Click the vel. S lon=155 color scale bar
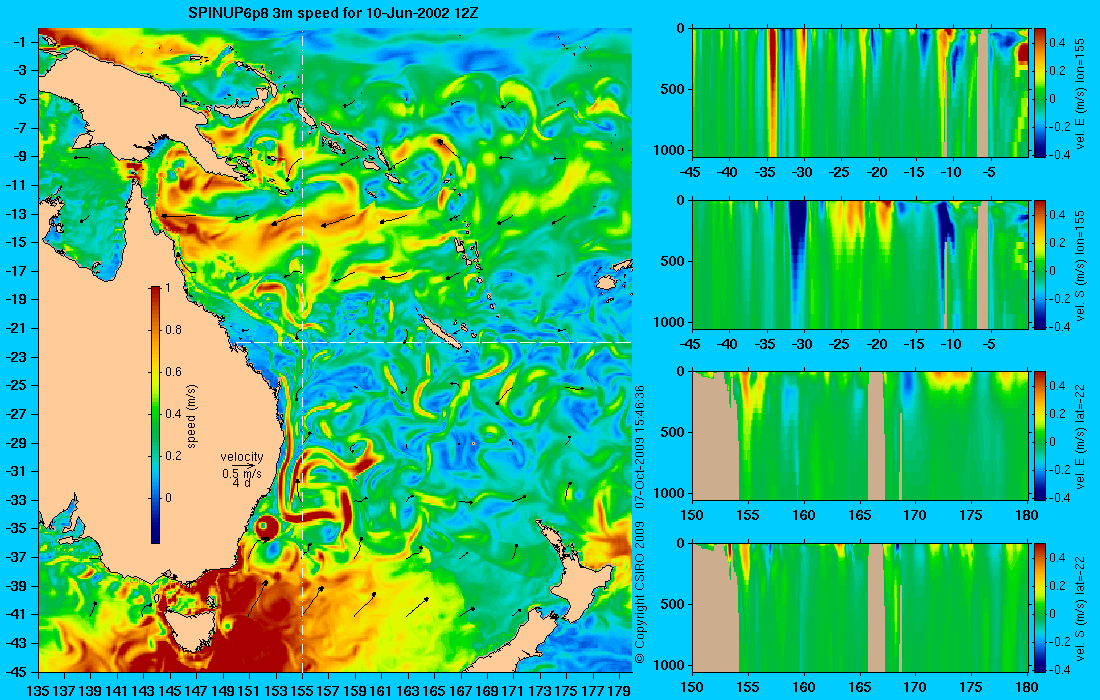The width and height of the screenshot is (1100, 700). (1040, 264)
